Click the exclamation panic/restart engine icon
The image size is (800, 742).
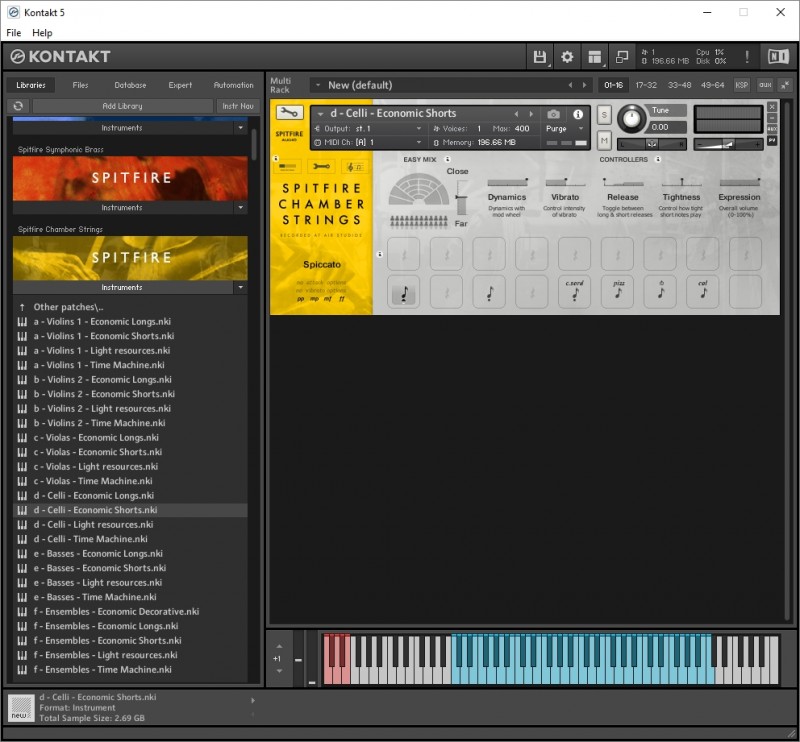click(747, 57)
